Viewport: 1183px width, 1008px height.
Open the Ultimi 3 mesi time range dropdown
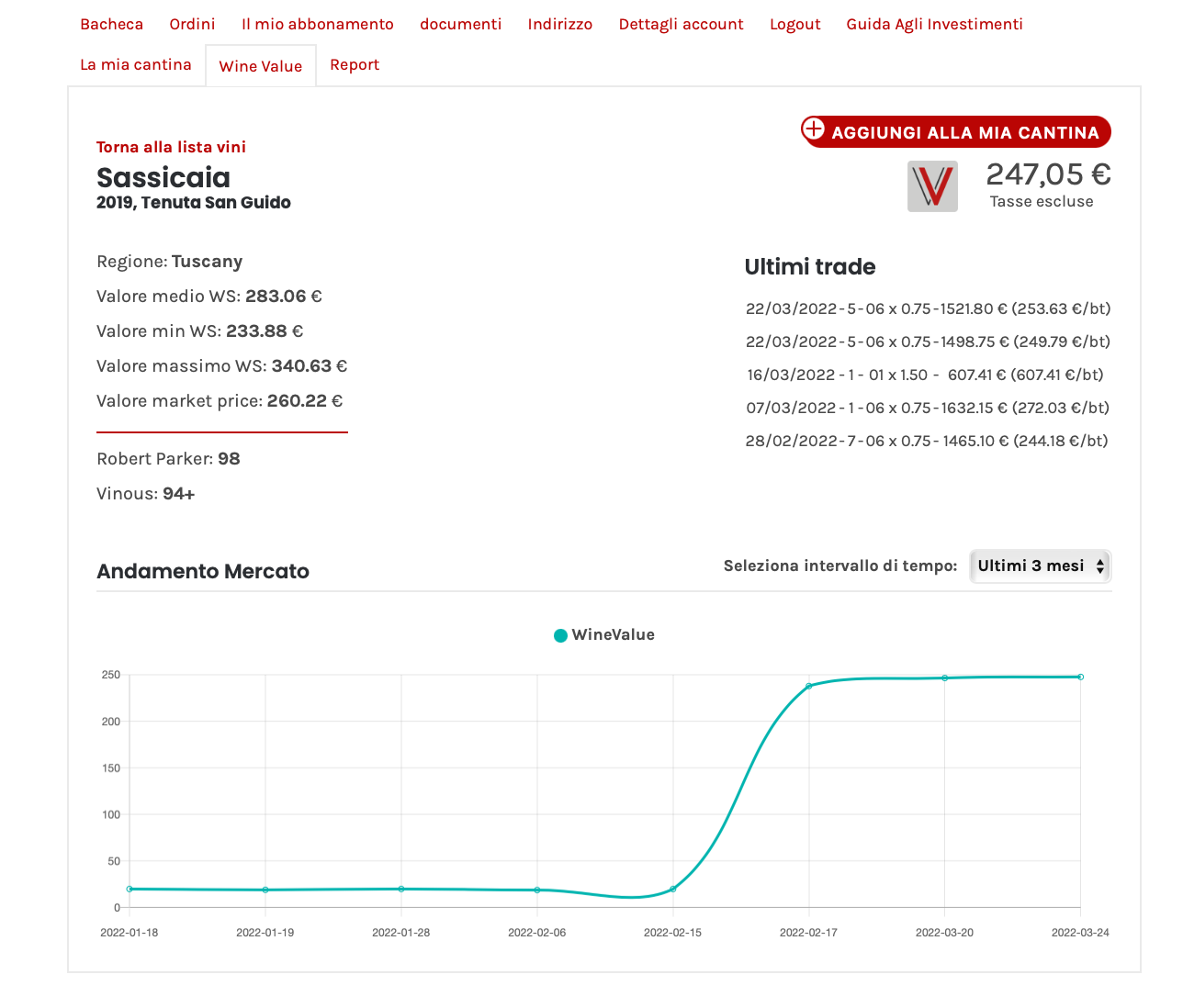coord(1040,566)
